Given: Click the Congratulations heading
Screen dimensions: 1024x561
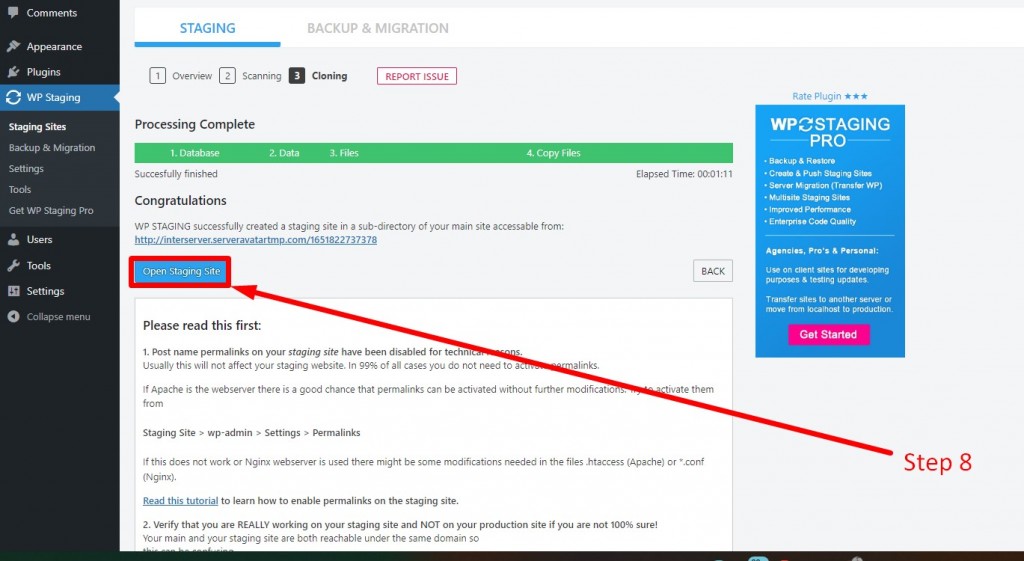Looking at the screenshot, I should pos(180,200).
